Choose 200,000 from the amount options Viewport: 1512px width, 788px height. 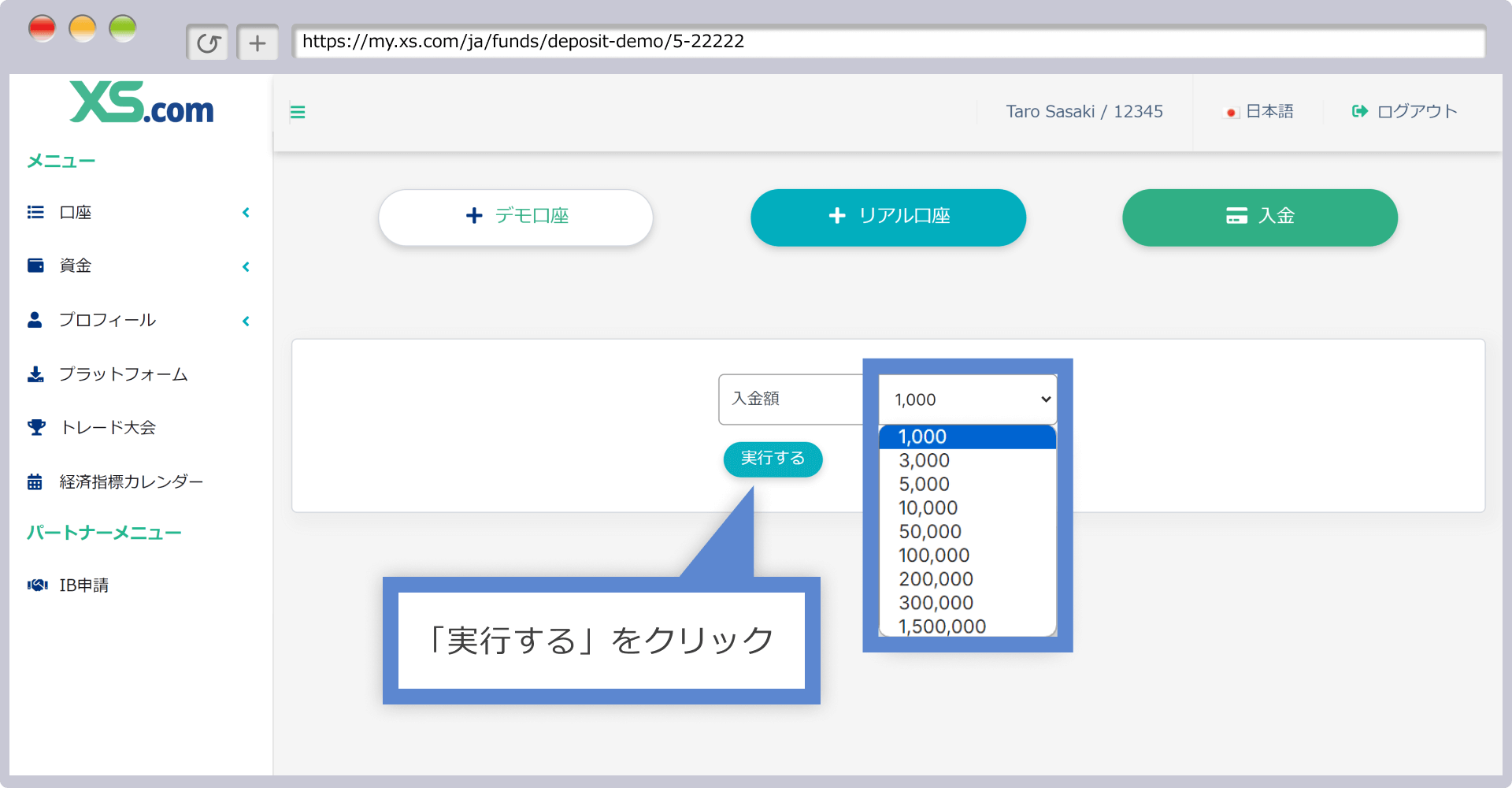[x=968, y=578]
